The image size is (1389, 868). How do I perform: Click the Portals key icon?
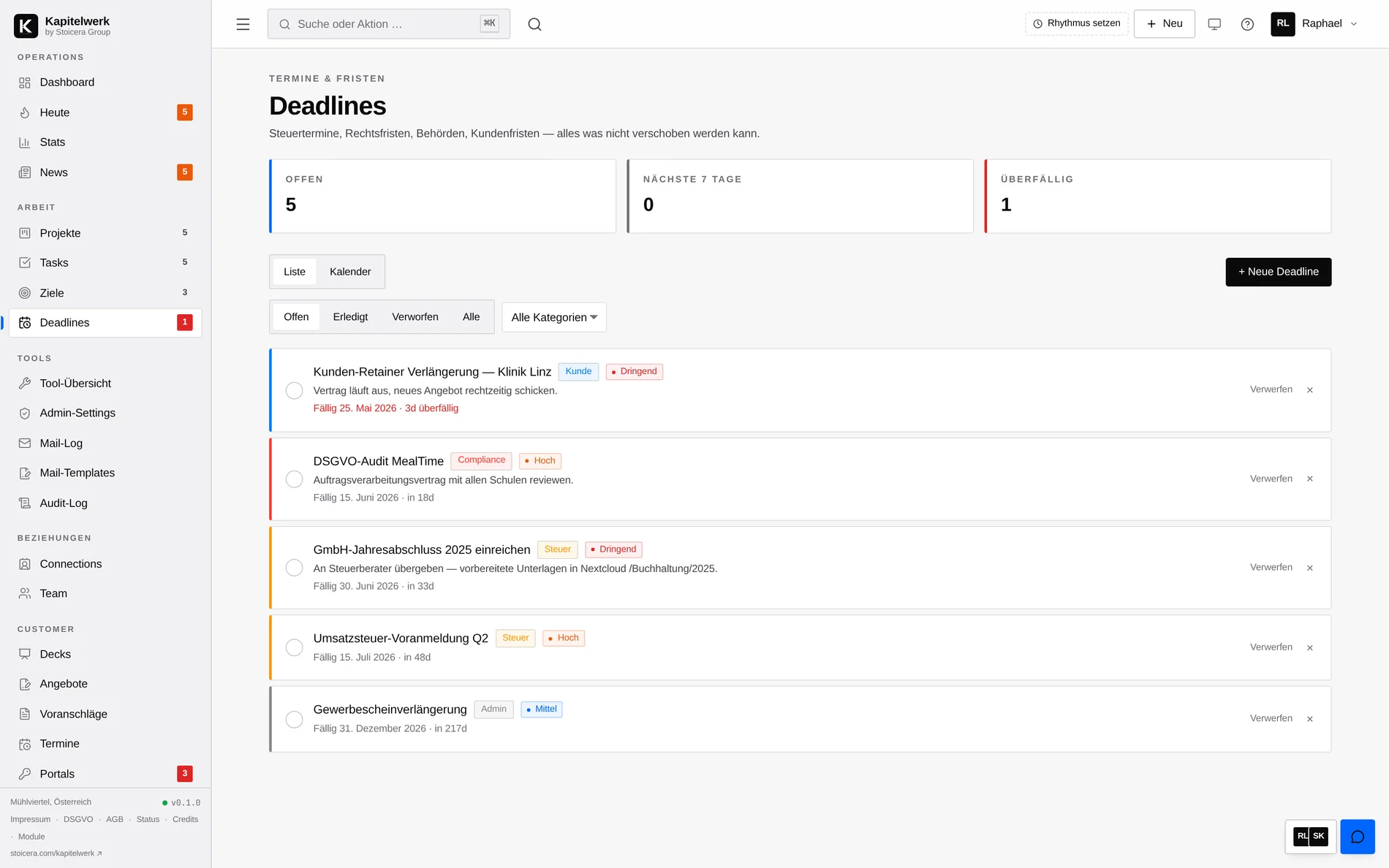coord(25,774)
